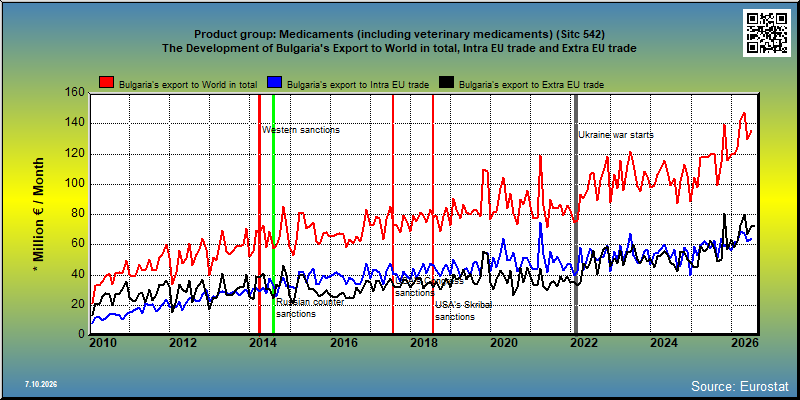
Task: Click the x-axis label 2014
Action: click(x=263, y=342)
